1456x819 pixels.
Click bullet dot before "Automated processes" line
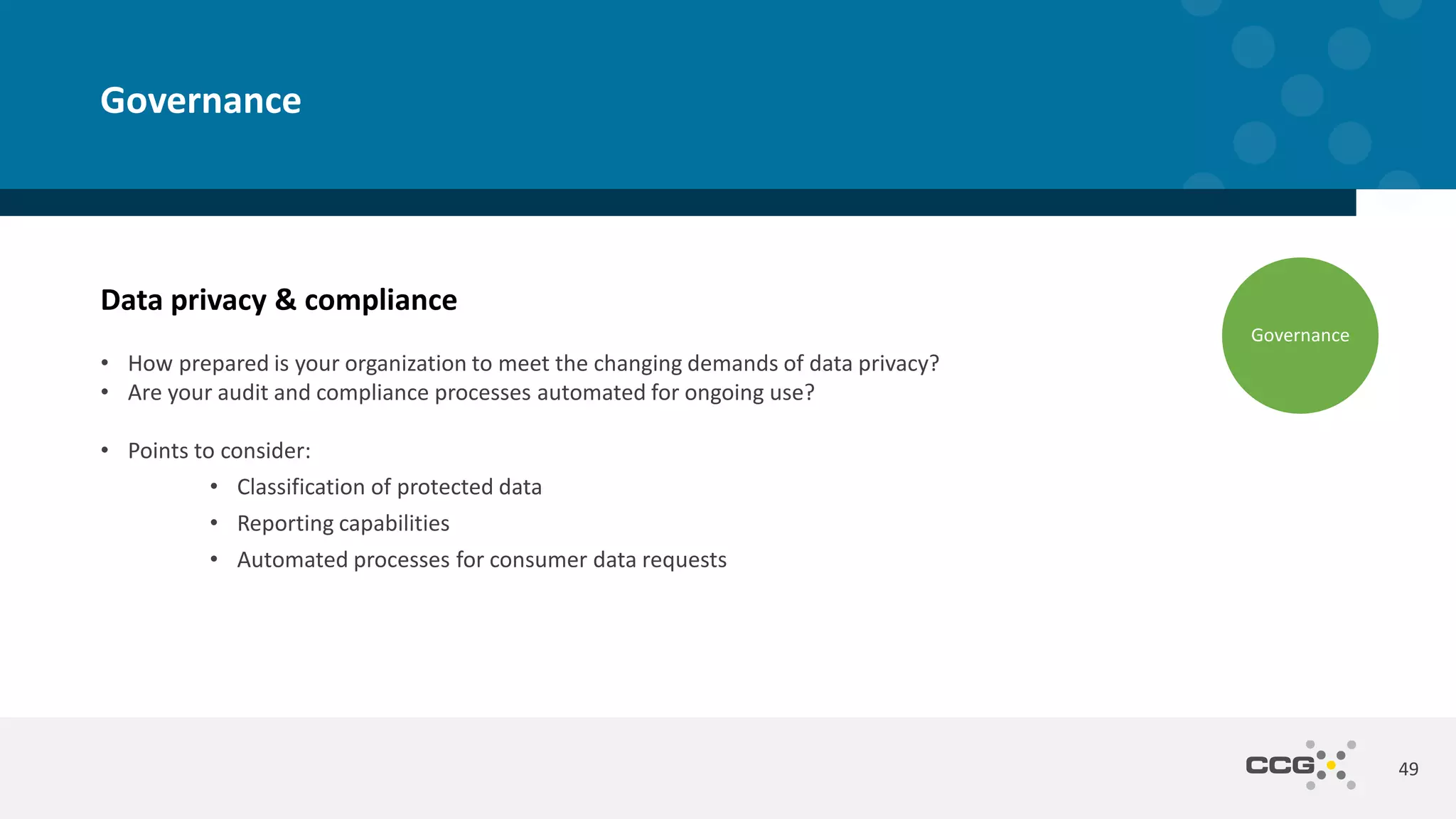pos(214,560)
